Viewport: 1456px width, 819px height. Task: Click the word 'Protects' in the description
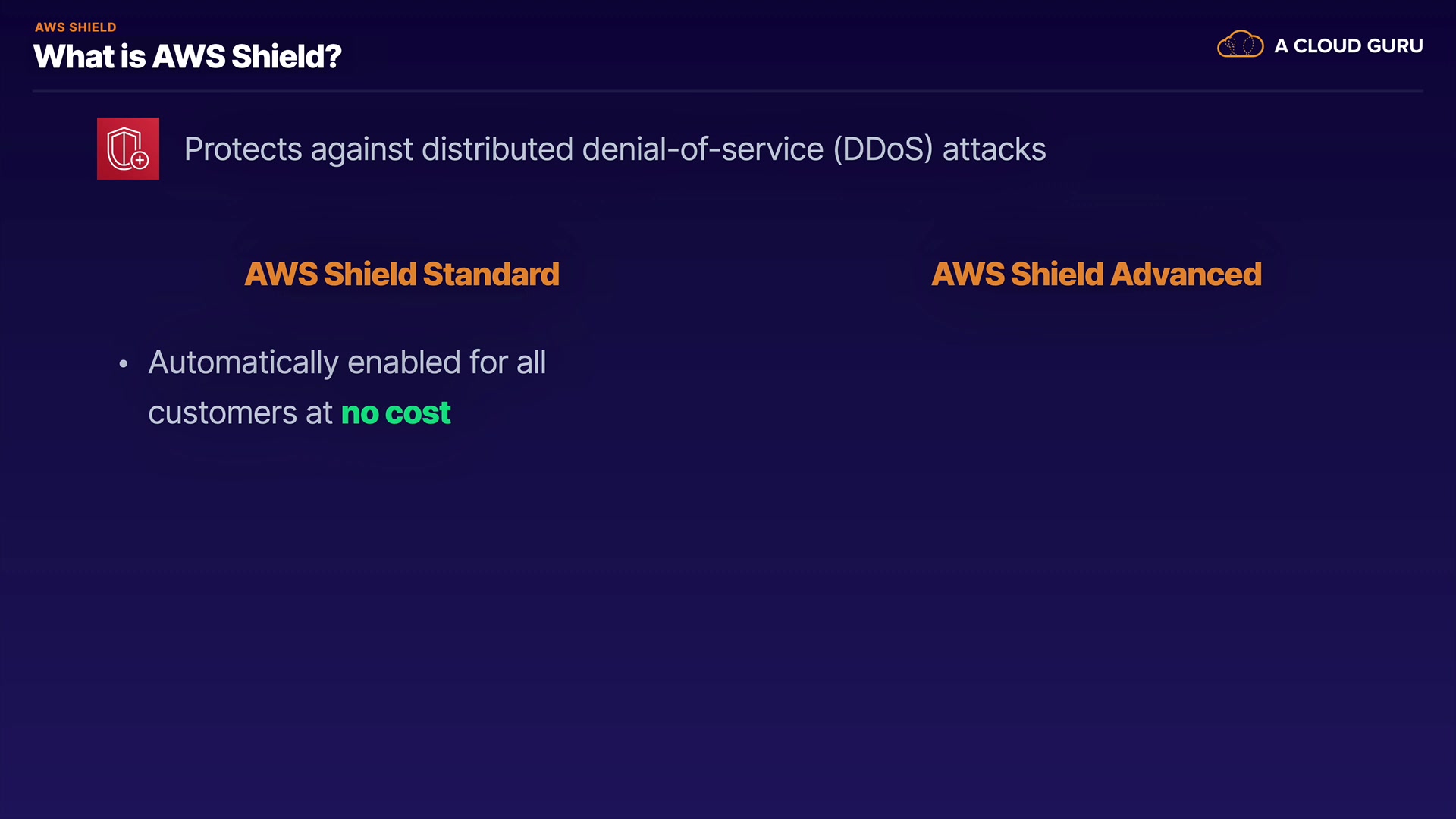point(243,149)
